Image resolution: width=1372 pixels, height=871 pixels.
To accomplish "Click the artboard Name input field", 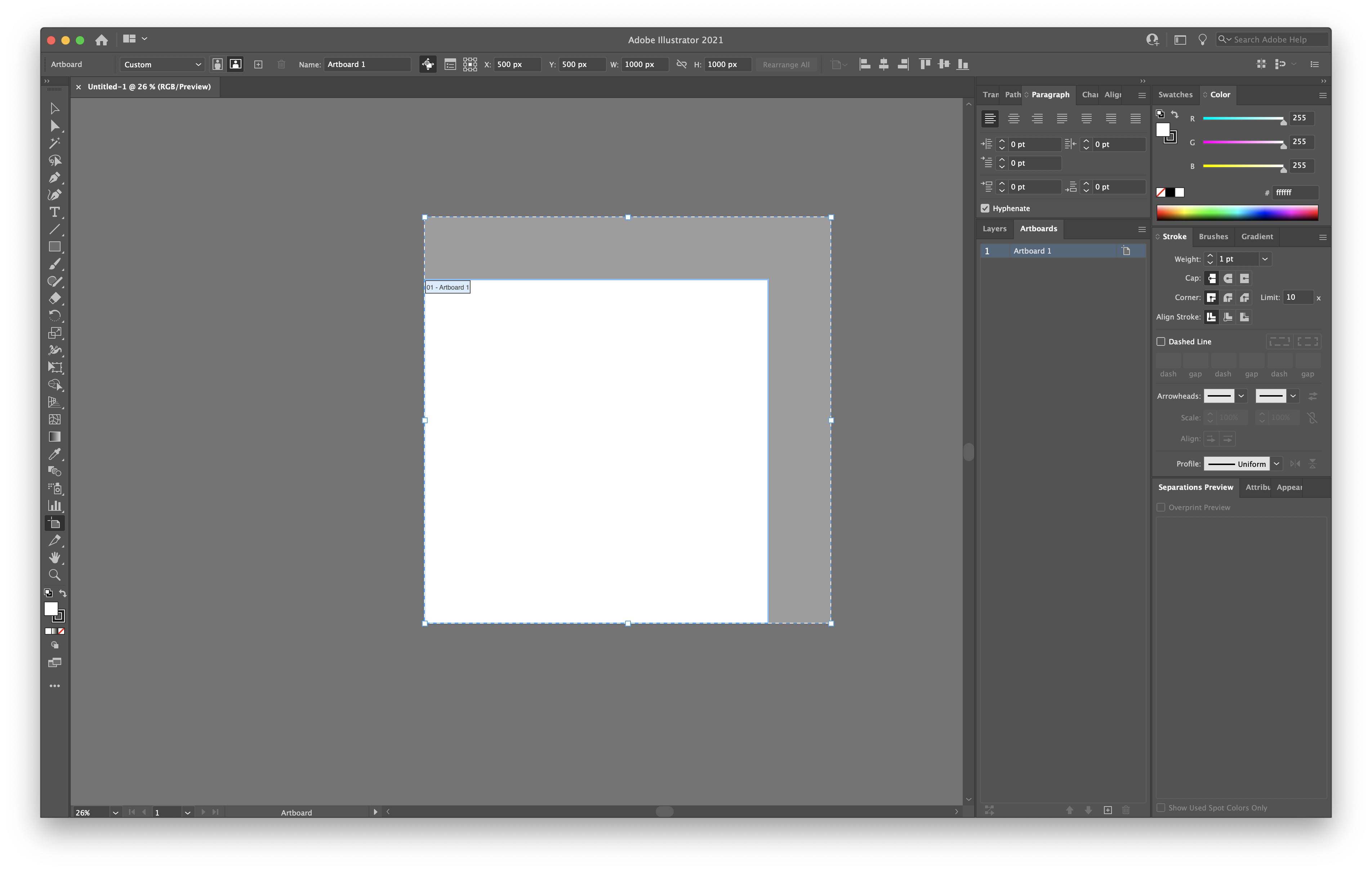I will [x=367, y=64].
